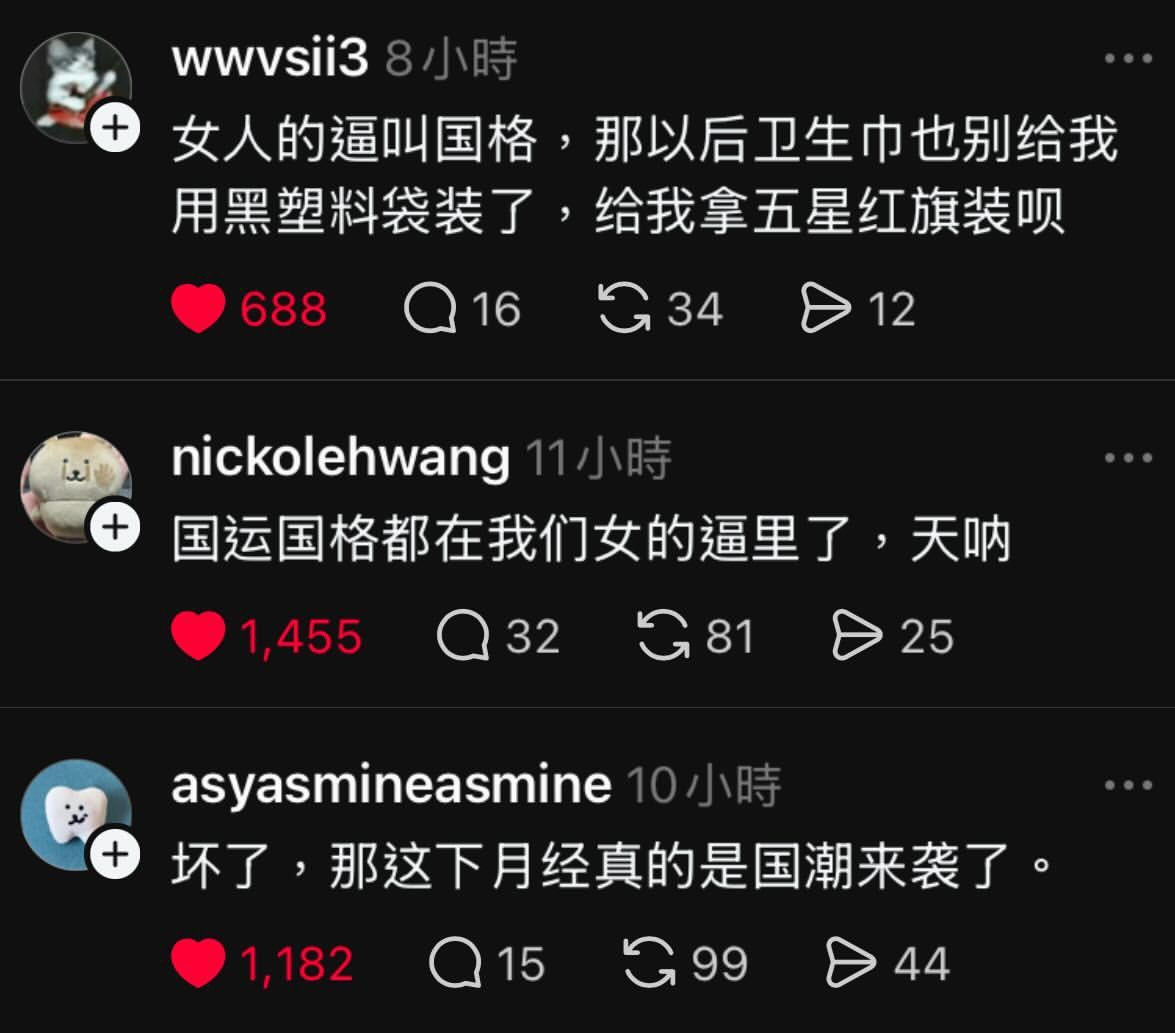Share asyasmineasmine post with send icon
This screenshot has width=1175, height=1033.
tap(851, 963)
